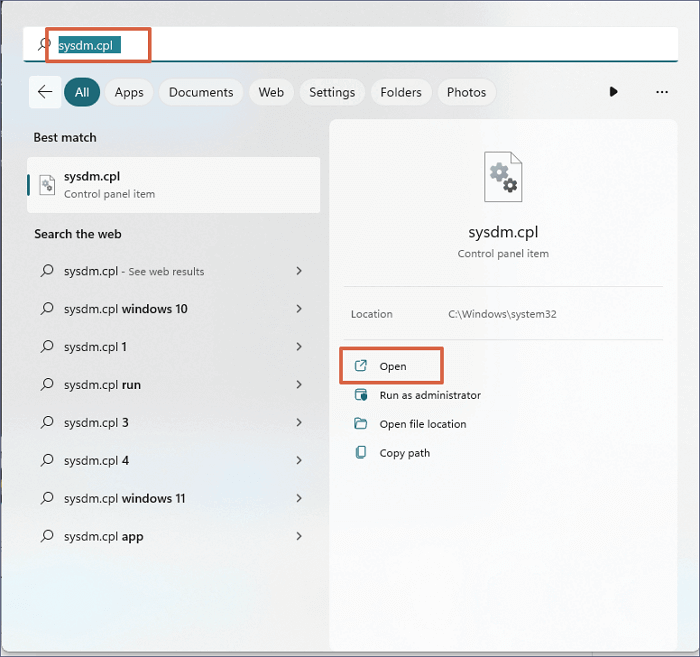Expand the 'sysdm.cpl 1' chevron
Screen dimensions: 700x657
click(x=299, y=347)
